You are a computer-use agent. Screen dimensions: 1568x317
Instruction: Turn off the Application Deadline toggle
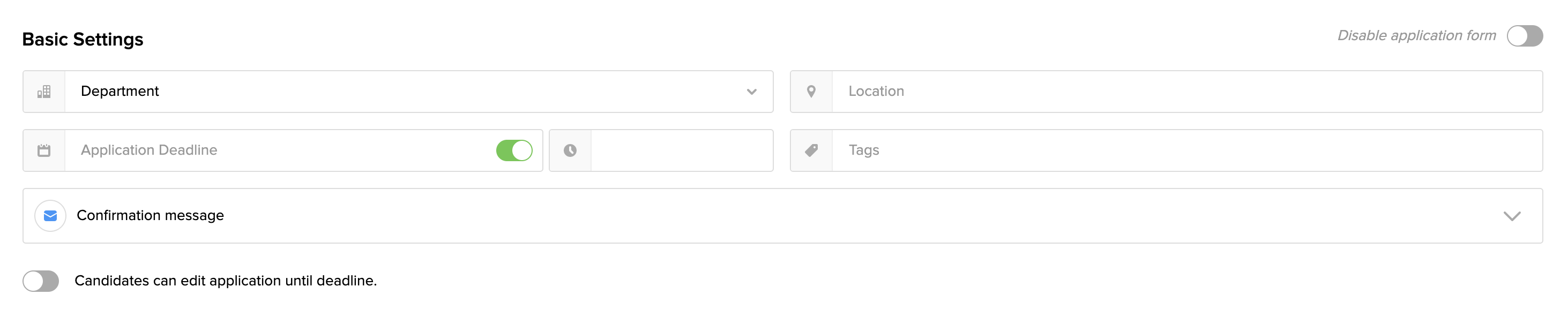[514, 151]
